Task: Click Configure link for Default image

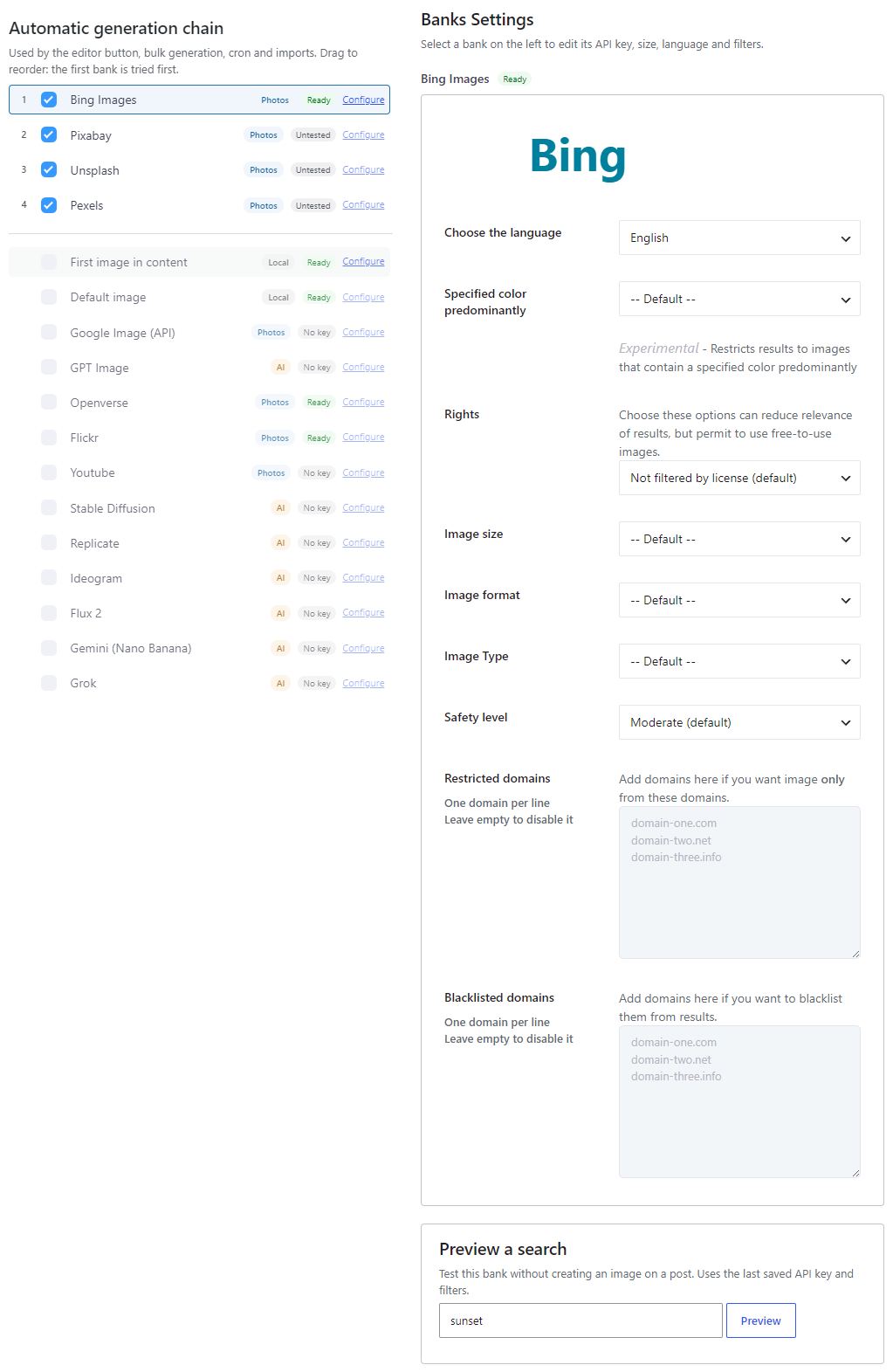Action: tap(363, 297)
